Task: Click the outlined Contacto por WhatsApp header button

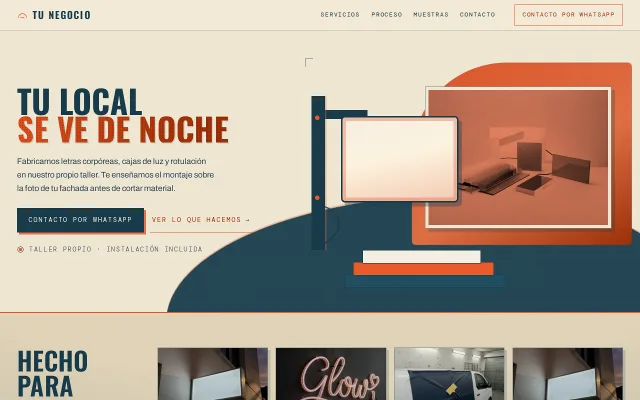Action: tap(568, 15)
